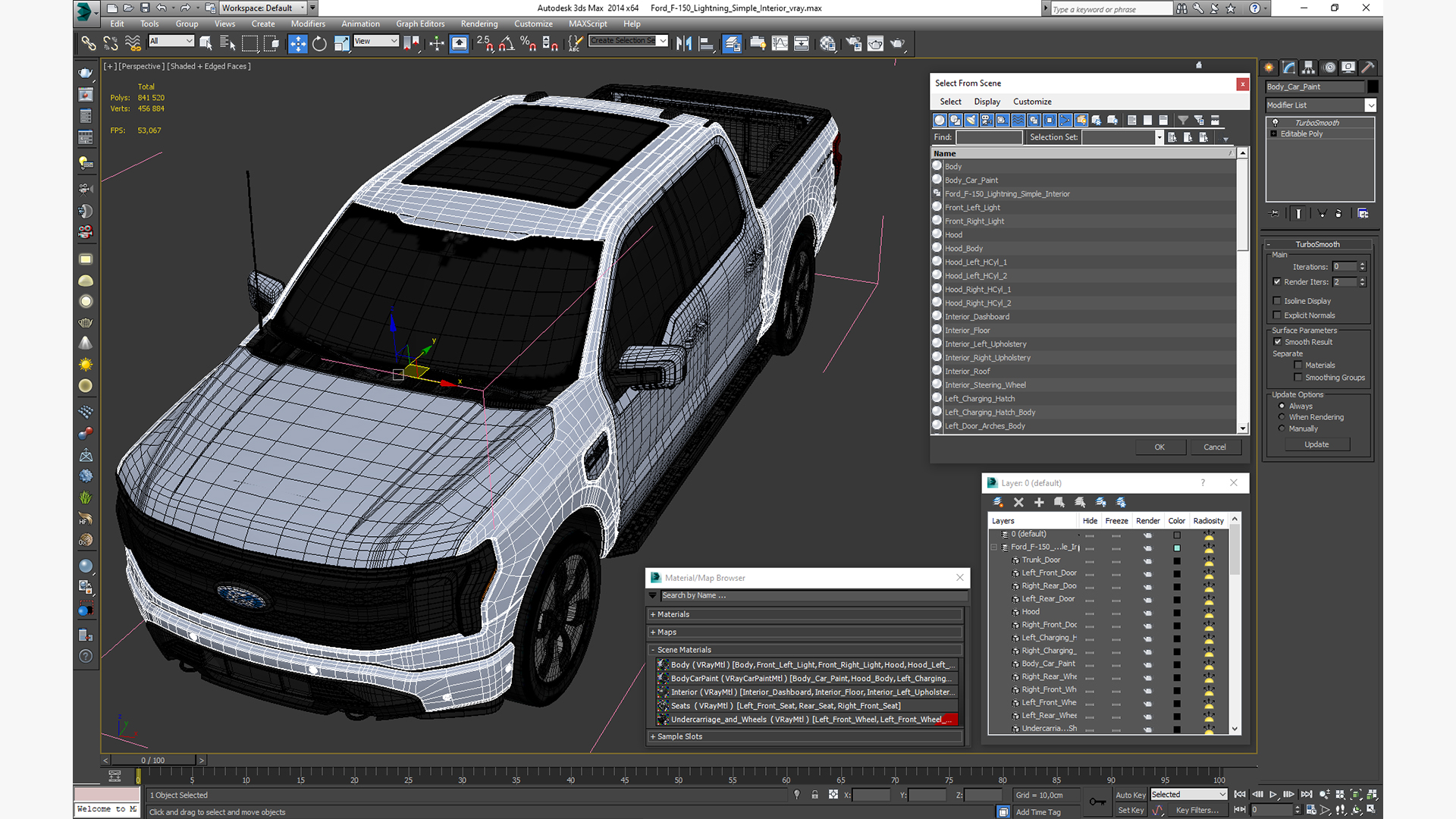Click Body_Car_Paint object color swatch

click(1373, 86)
